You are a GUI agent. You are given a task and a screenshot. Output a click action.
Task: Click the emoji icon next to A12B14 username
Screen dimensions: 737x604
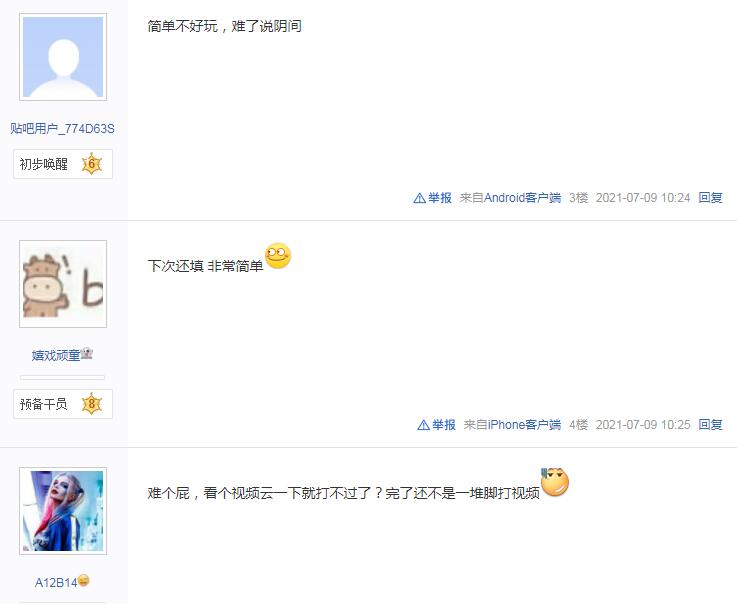coord(84,580)
